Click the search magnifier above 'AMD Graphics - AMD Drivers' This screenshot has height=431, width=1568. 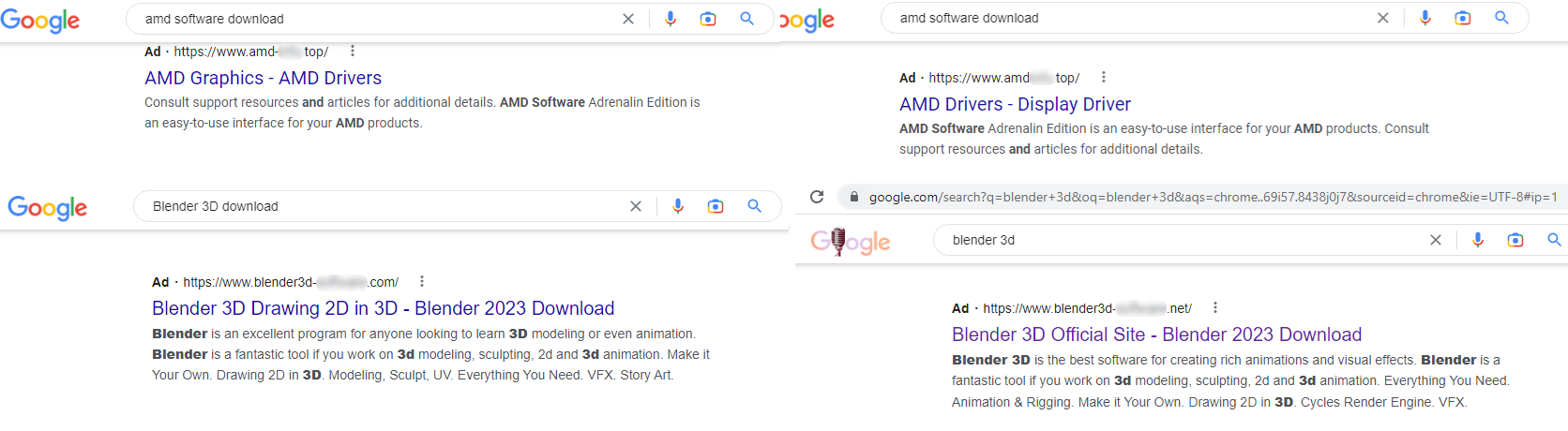[x=746, y=19]
